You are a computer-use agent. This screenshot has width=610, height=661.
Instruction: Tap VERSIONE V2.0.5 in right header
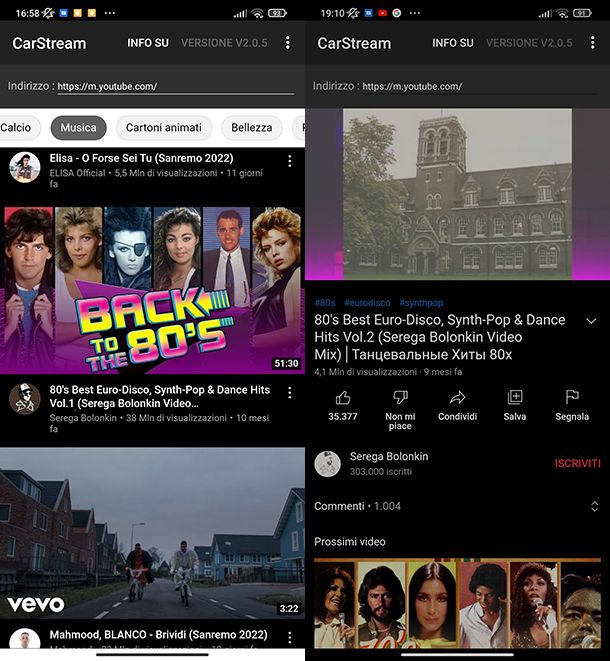point(529,43)
